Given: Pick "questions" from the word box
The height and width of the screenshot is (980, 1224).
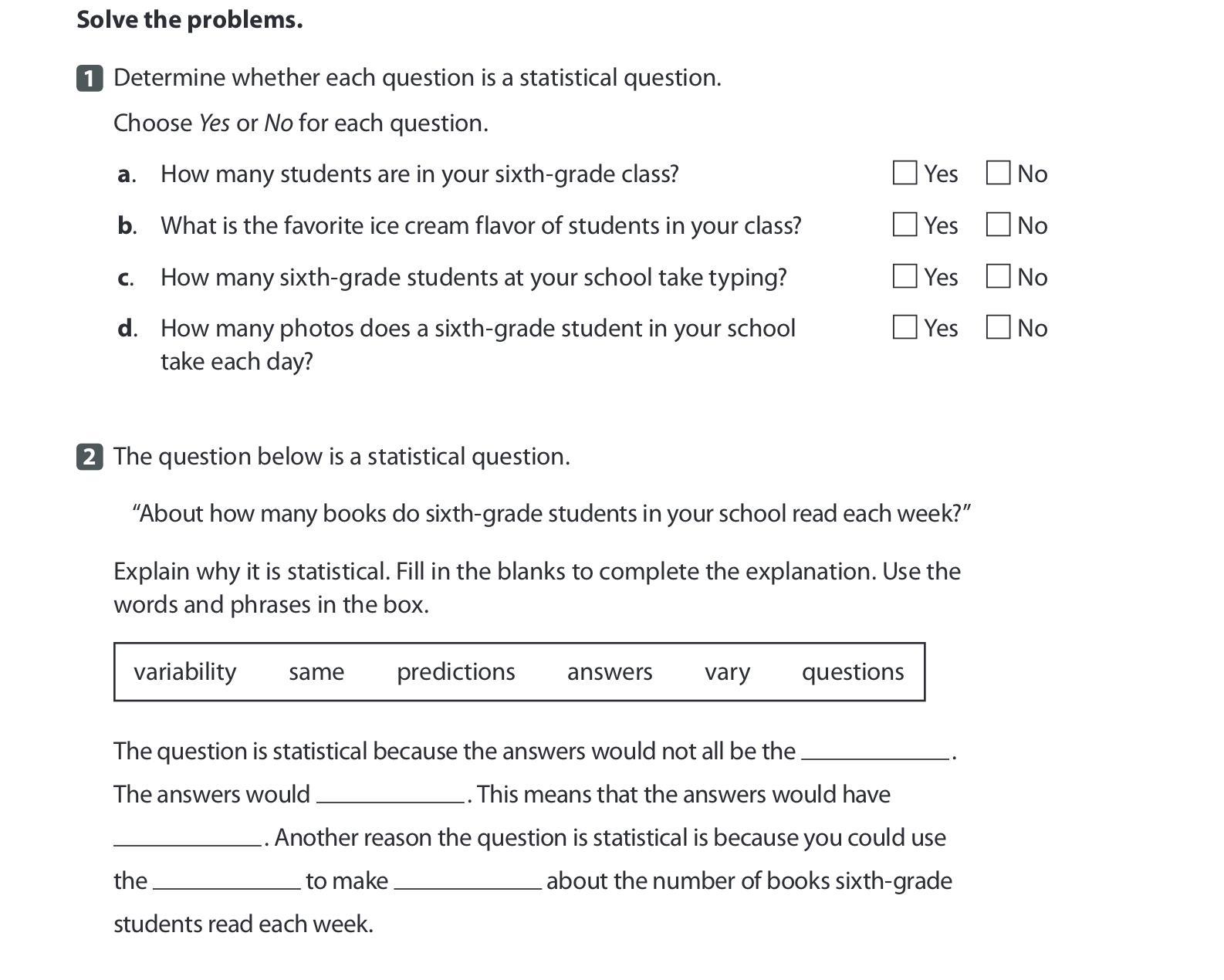Looking at the screenshot, I should point(853,671).
